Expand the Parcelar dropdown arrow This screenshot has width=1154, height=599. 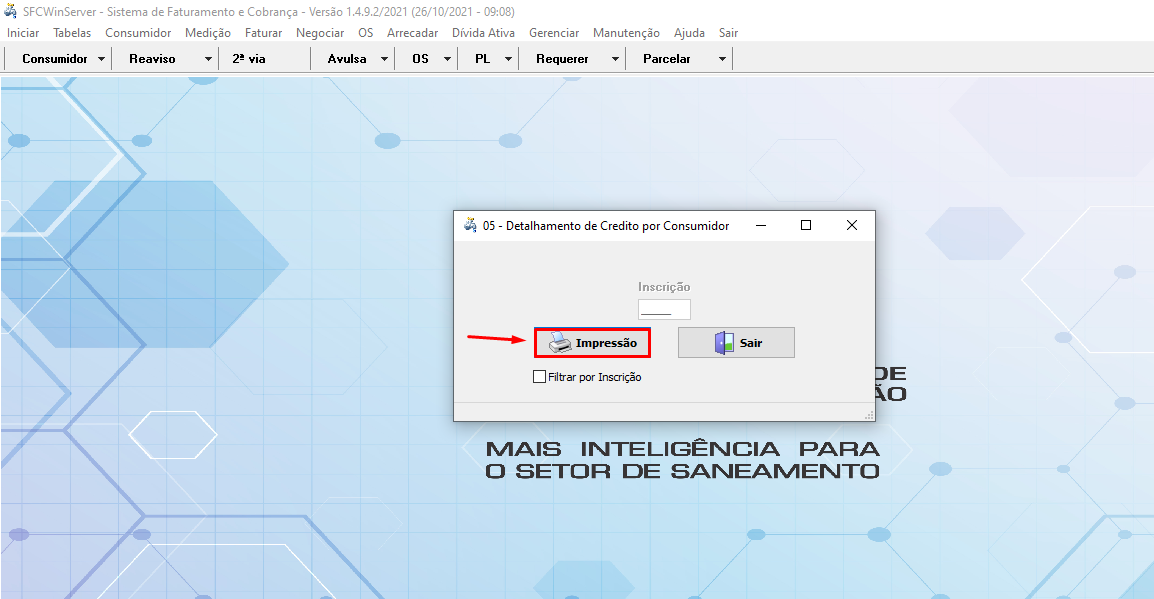[x=722, y=59]
